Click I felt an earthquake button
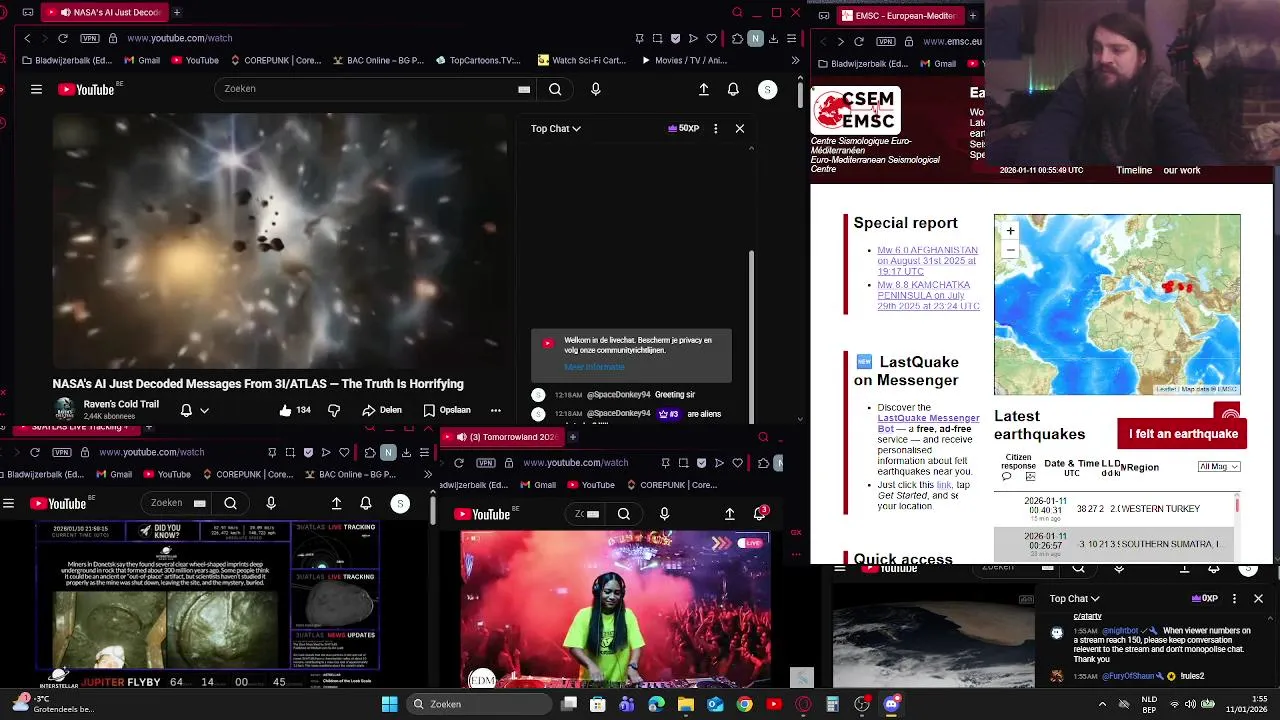 [1183, 434]
